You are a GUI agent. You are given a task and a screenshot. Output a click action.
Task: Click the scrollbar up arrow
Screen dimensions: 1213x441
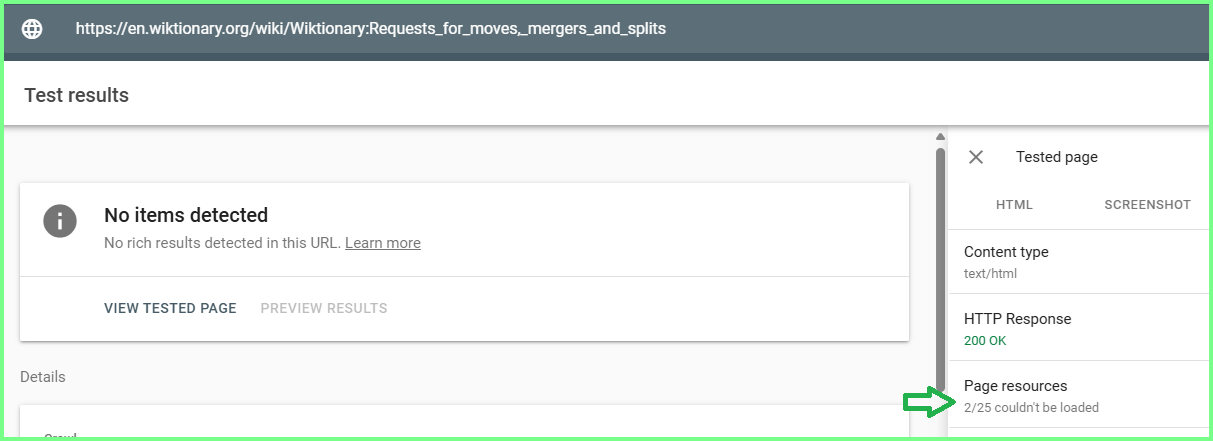click(x=940, y=137)
